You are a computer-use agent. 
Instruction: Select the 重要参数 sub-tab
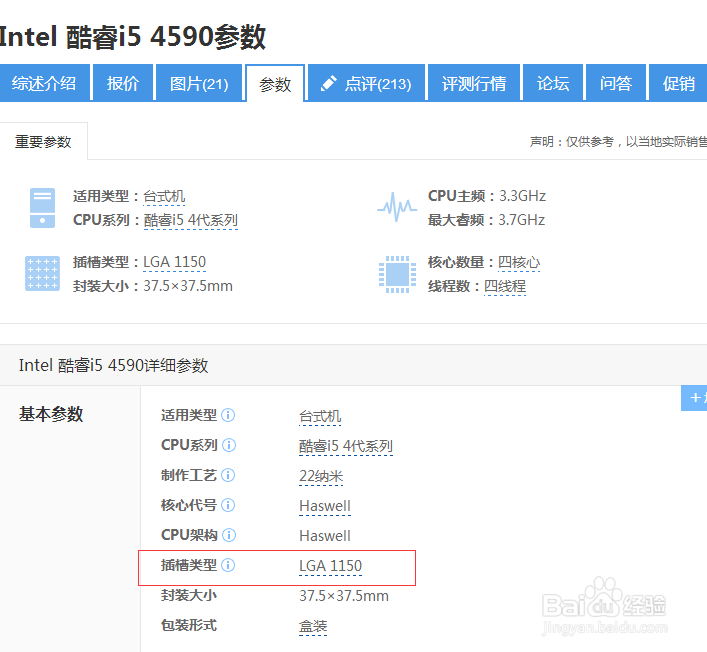click(x=43, y=142)
